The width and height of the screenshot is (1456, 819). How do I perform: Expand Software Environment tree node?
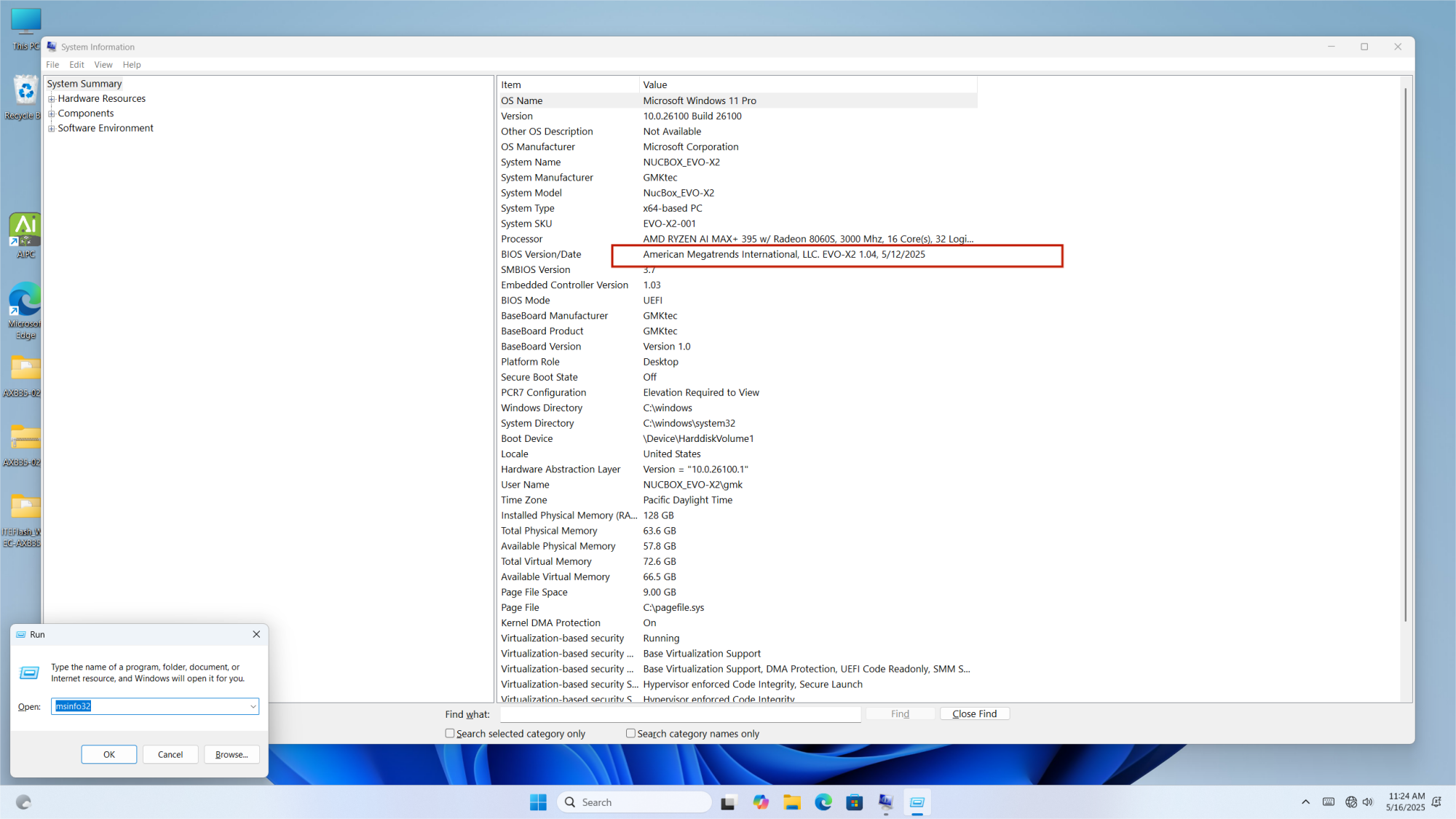click(x=52, y=128)
